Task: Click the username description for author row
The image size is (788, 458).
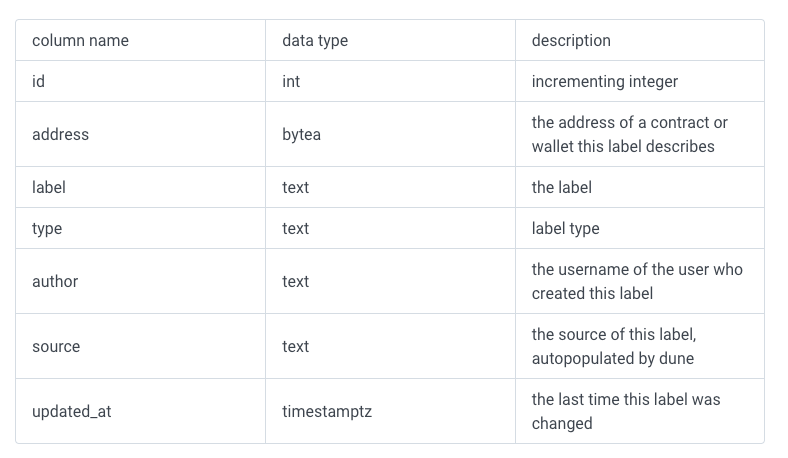Action: coord(637,281)
